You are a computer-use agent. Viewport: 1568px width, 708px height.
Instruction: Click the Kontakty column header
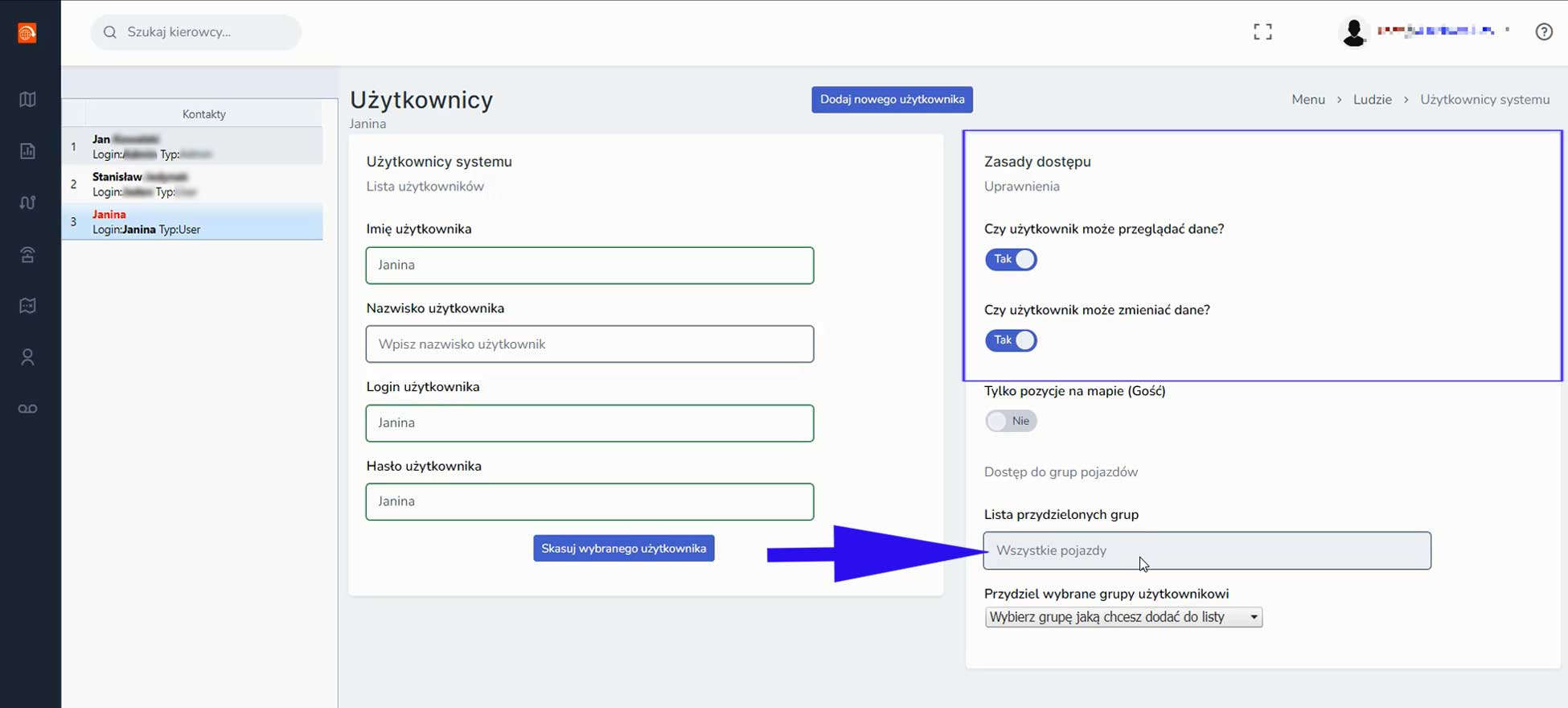204,114
